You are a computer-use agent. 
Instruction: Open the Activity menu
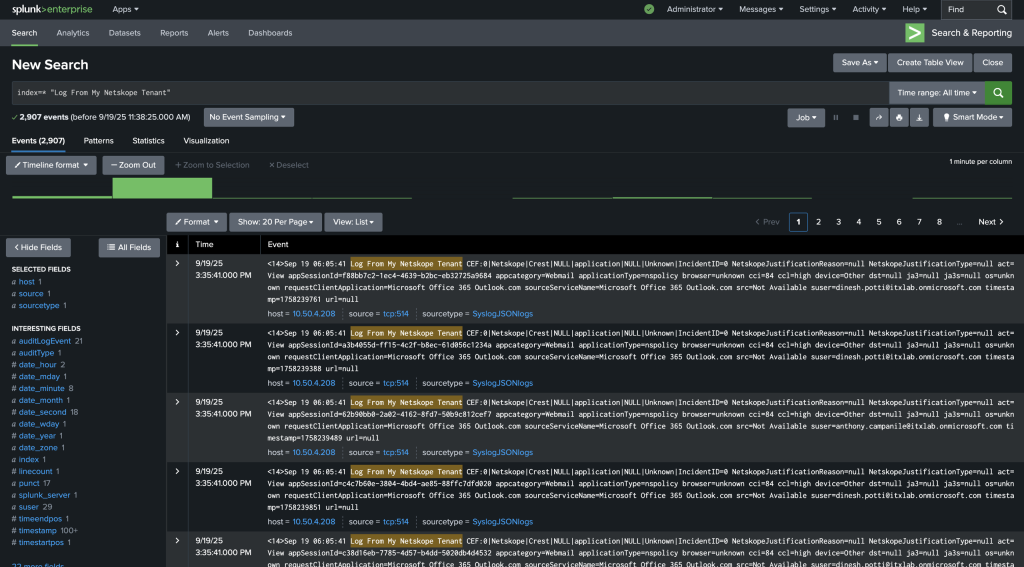pos(869,9)
